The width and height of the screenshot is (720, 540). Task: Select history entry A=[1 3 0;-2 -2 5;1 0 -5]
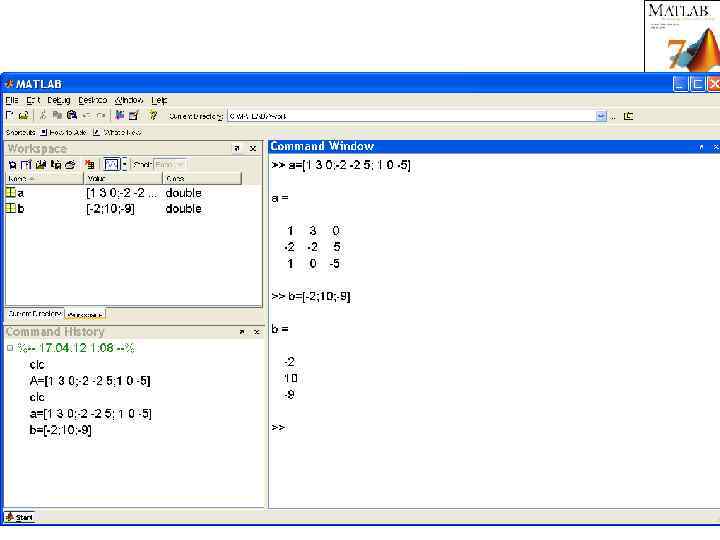click(x=90, y=381)
